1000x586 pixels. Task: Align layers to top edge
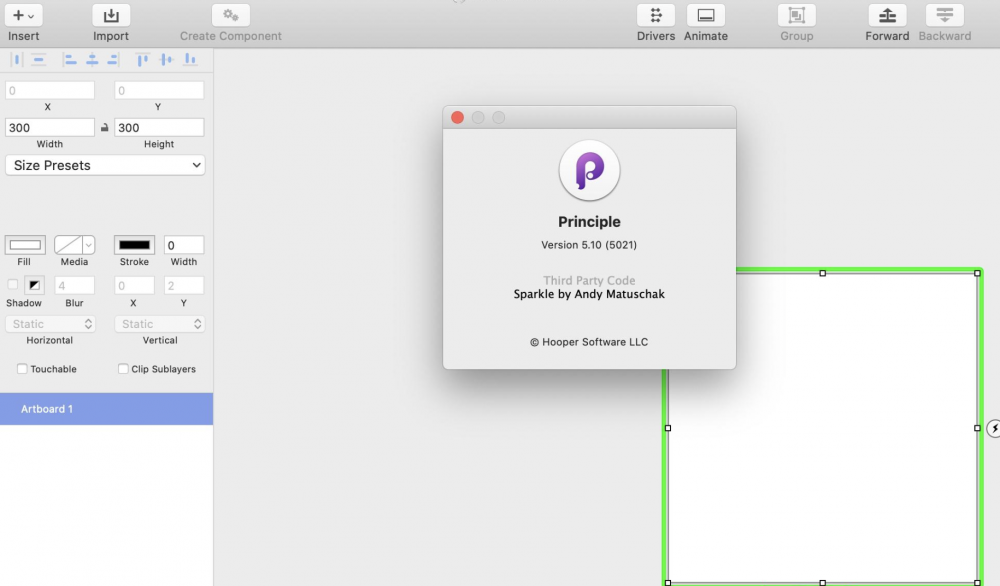pyautogui.click(x=143, y=60)
